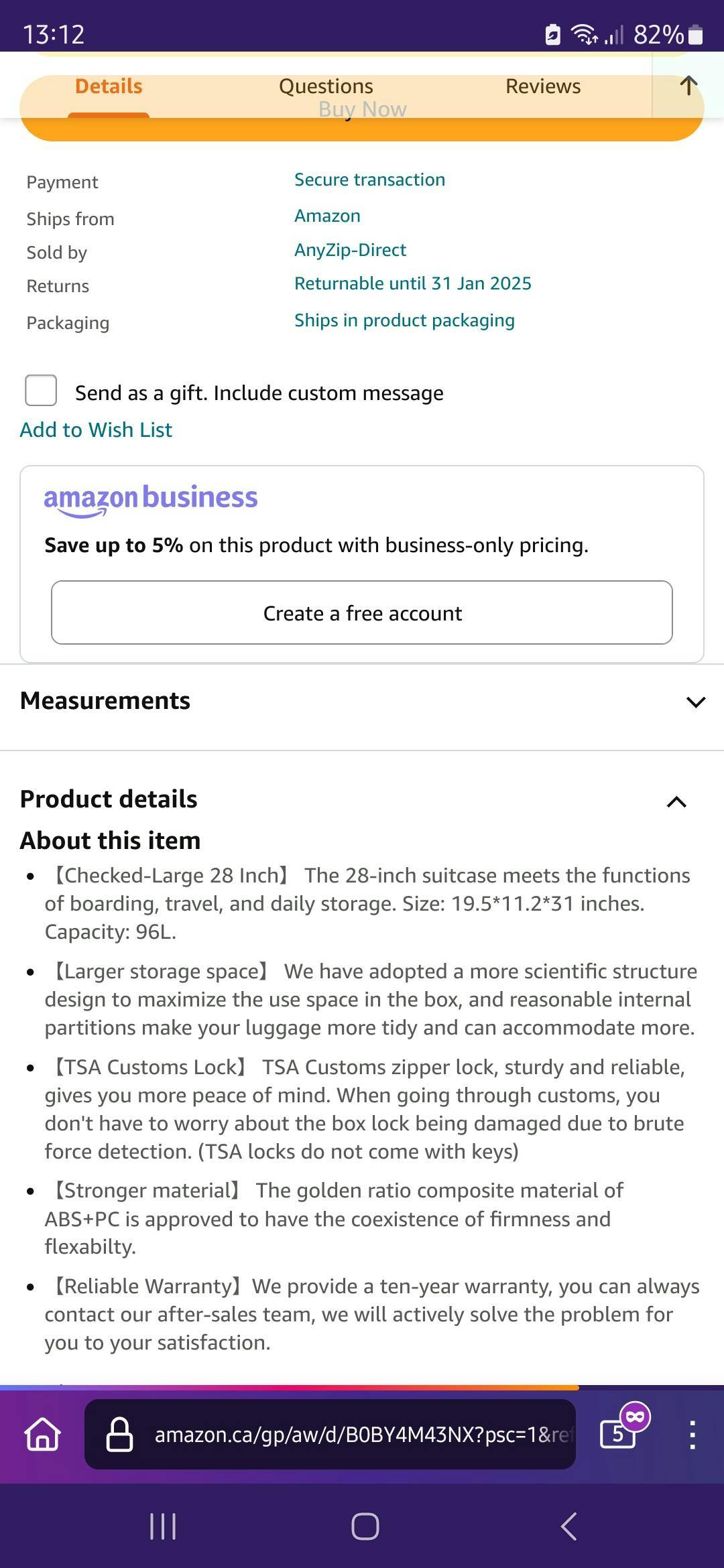Check the Send as a gift checkbox

coord(41,391)
